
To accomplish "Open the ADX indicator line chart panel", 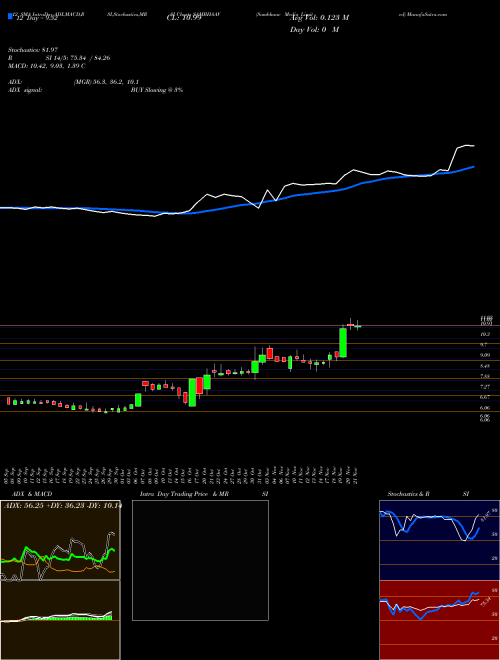I will (60, 540).
